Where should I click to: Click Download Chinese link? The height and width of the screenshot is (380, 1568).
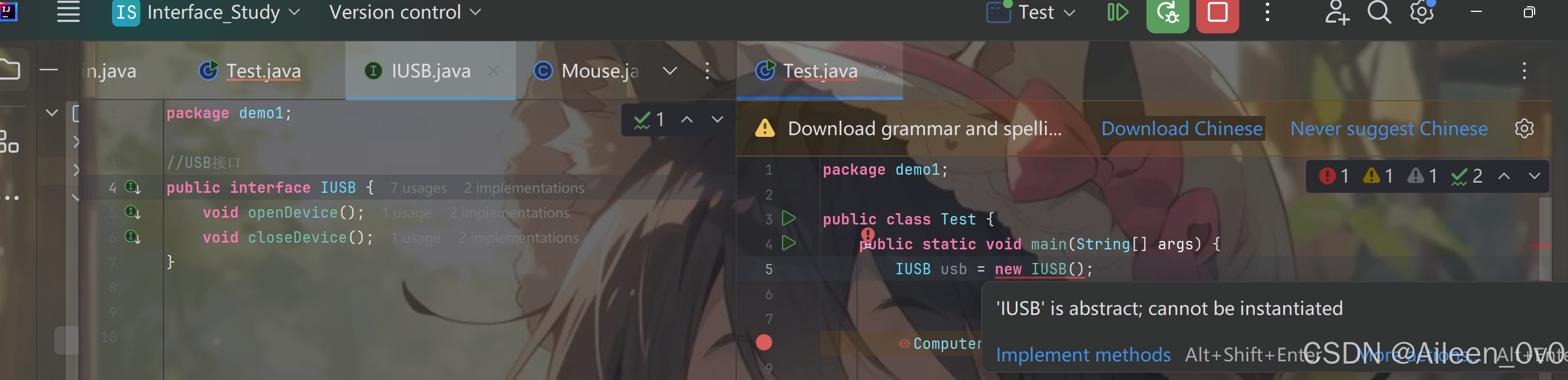(x=1182, y=129)
